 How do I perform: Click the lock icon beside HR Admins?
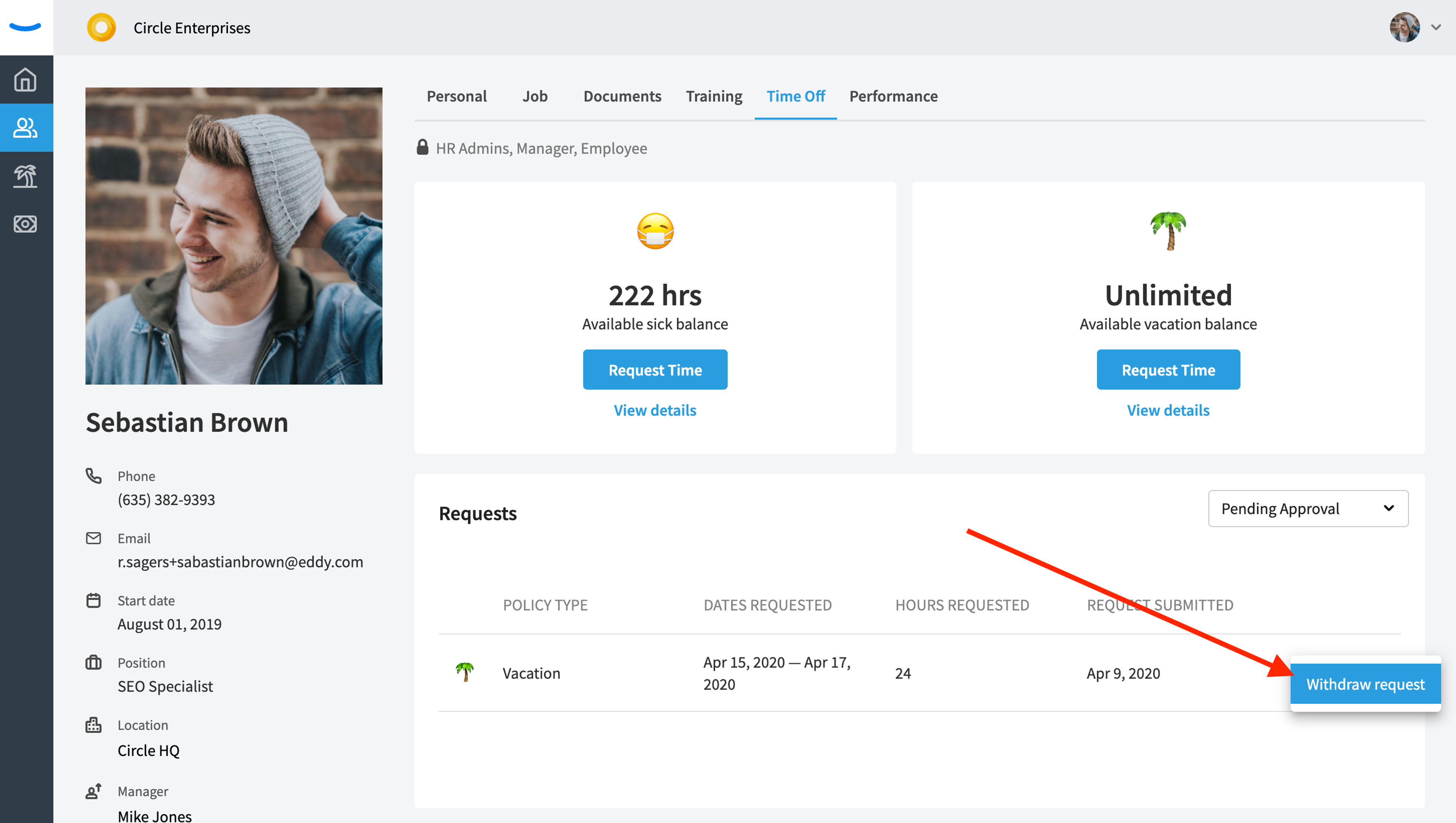422,148
